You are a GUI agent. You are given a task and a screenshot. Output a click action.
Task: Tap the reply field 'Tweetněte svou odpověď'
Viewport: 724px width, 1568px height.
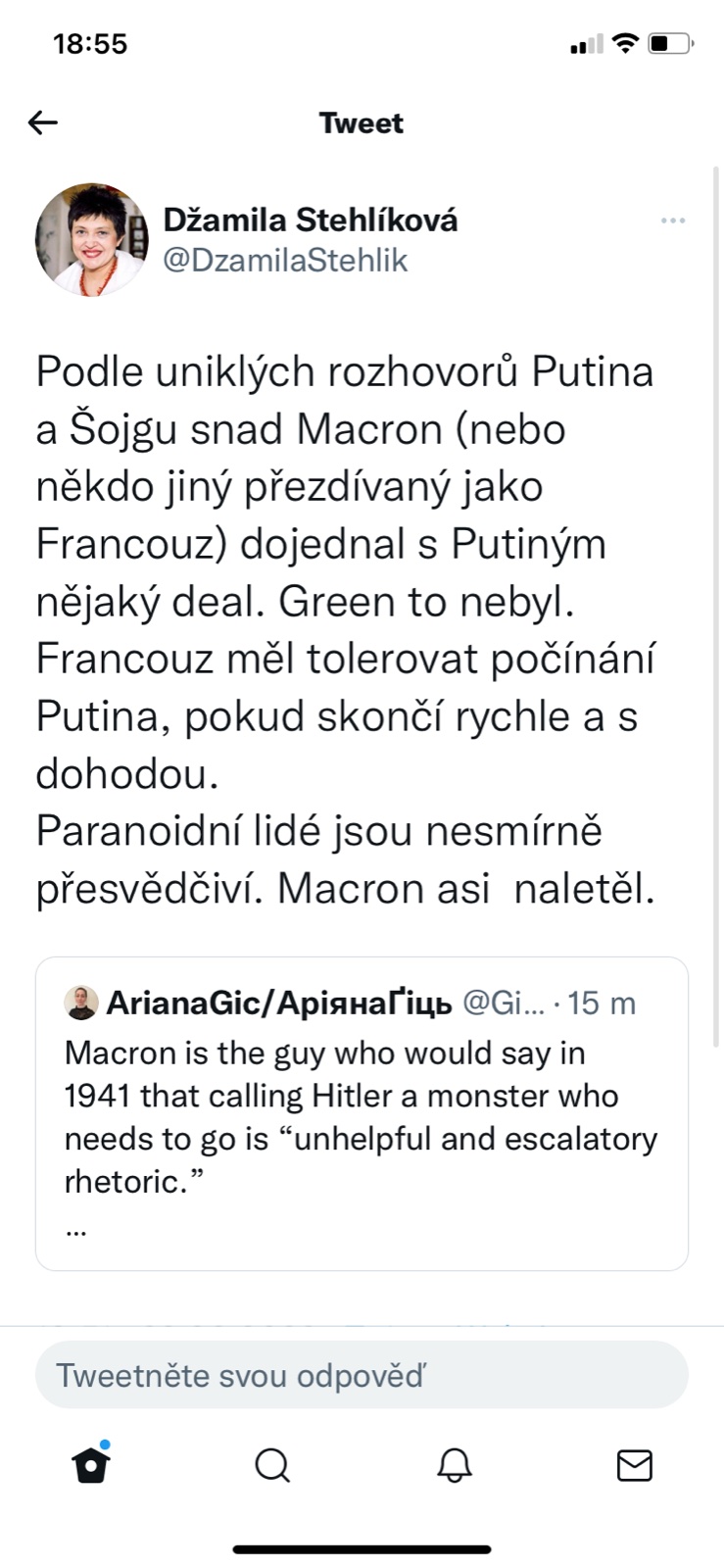pyautogui.click(x=362, y=1375)
